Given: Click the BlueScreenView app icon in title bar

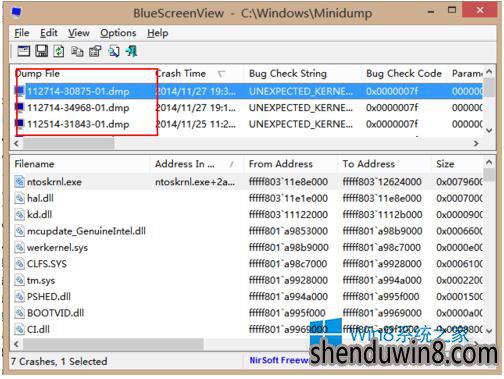Looking at the screenshot, I should [x=17, y=12].
